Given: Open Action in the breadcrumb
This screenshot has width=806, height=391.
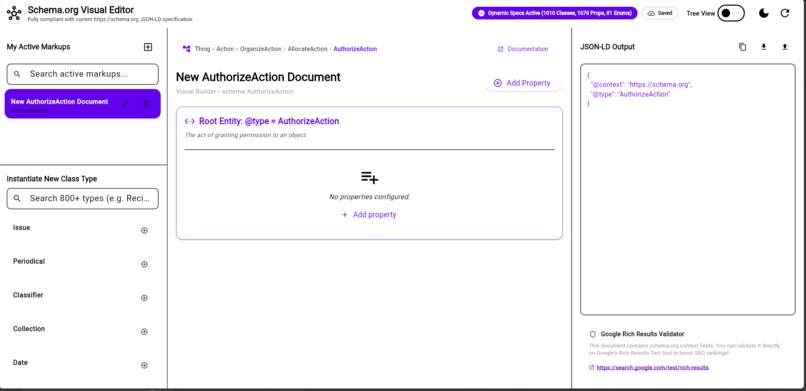Looking at the screenshot, I should click(225, 49).
